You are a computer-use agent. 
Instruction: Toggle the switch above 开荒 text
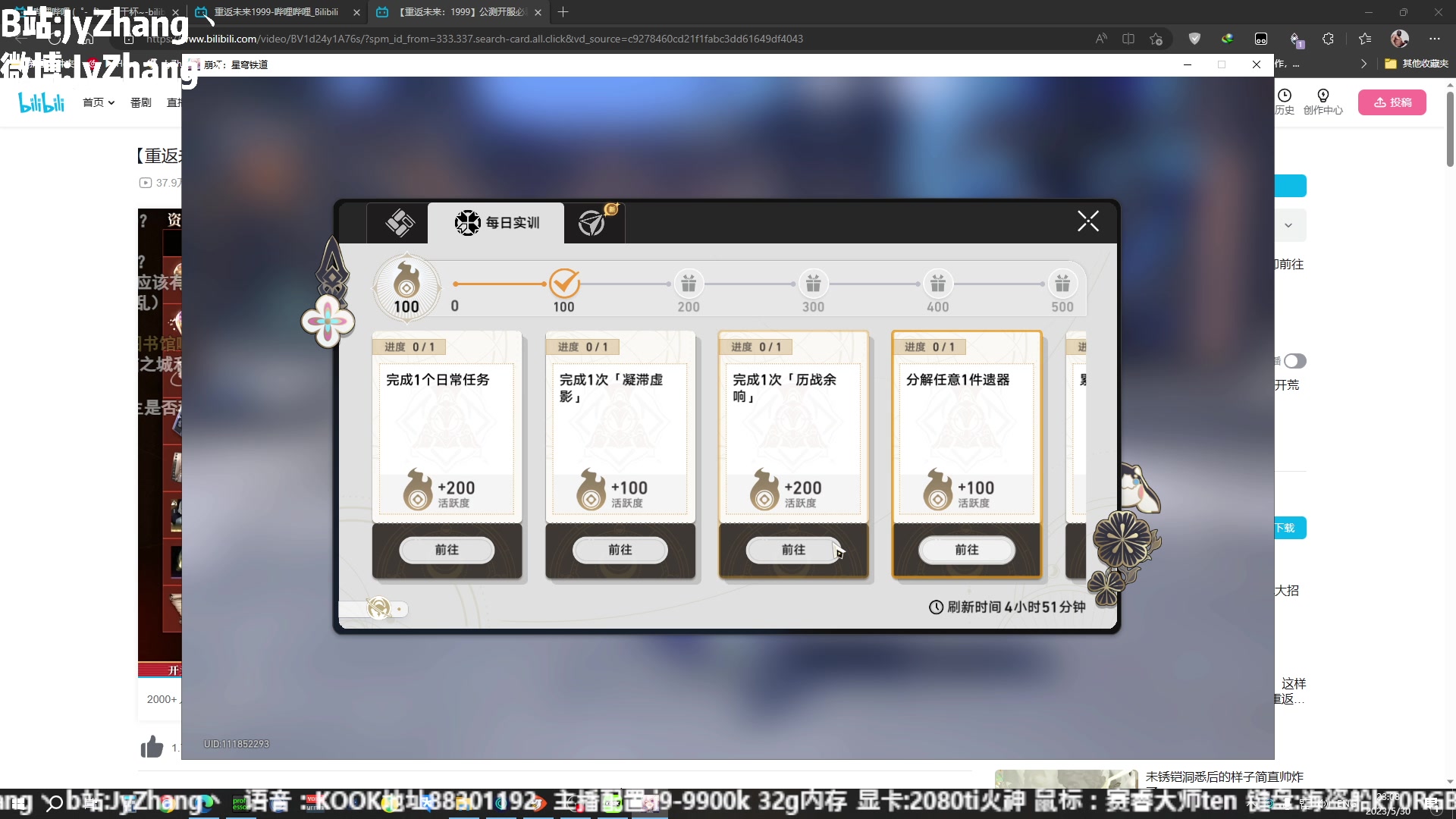click(1294, 361)
